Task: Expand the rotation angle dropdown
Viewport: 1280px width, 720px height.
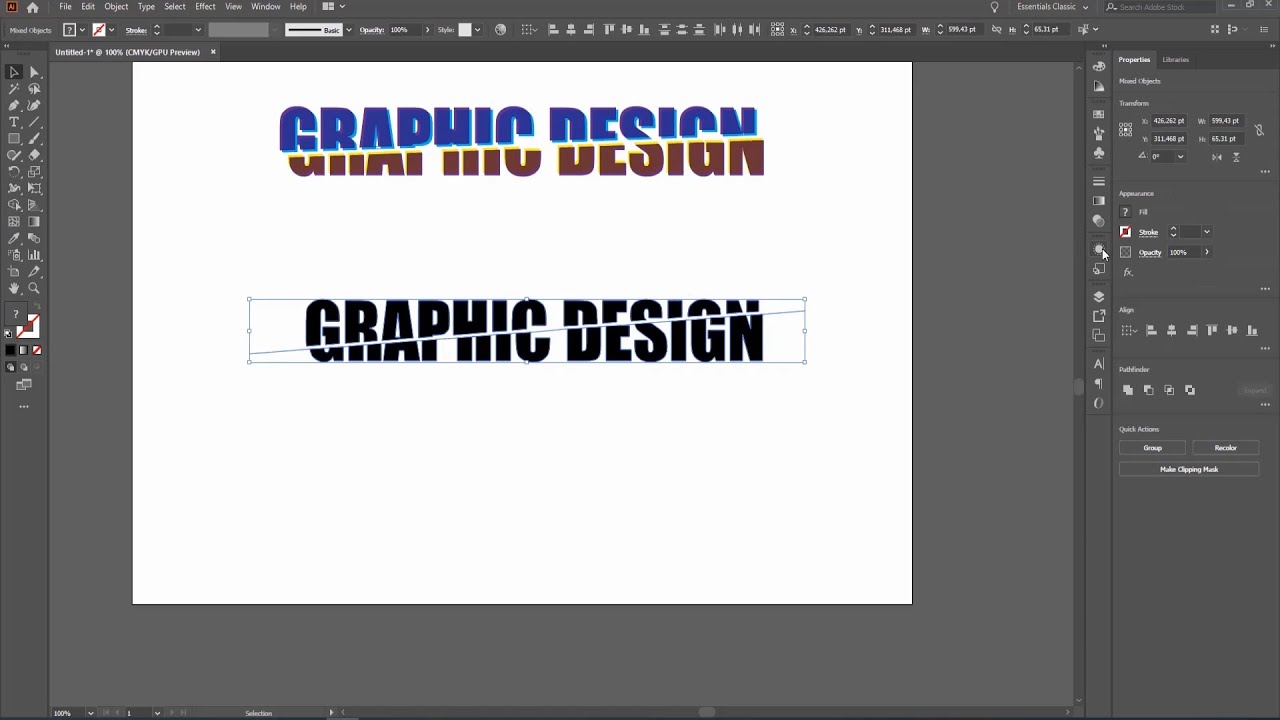Action: tap(1180, 157)
